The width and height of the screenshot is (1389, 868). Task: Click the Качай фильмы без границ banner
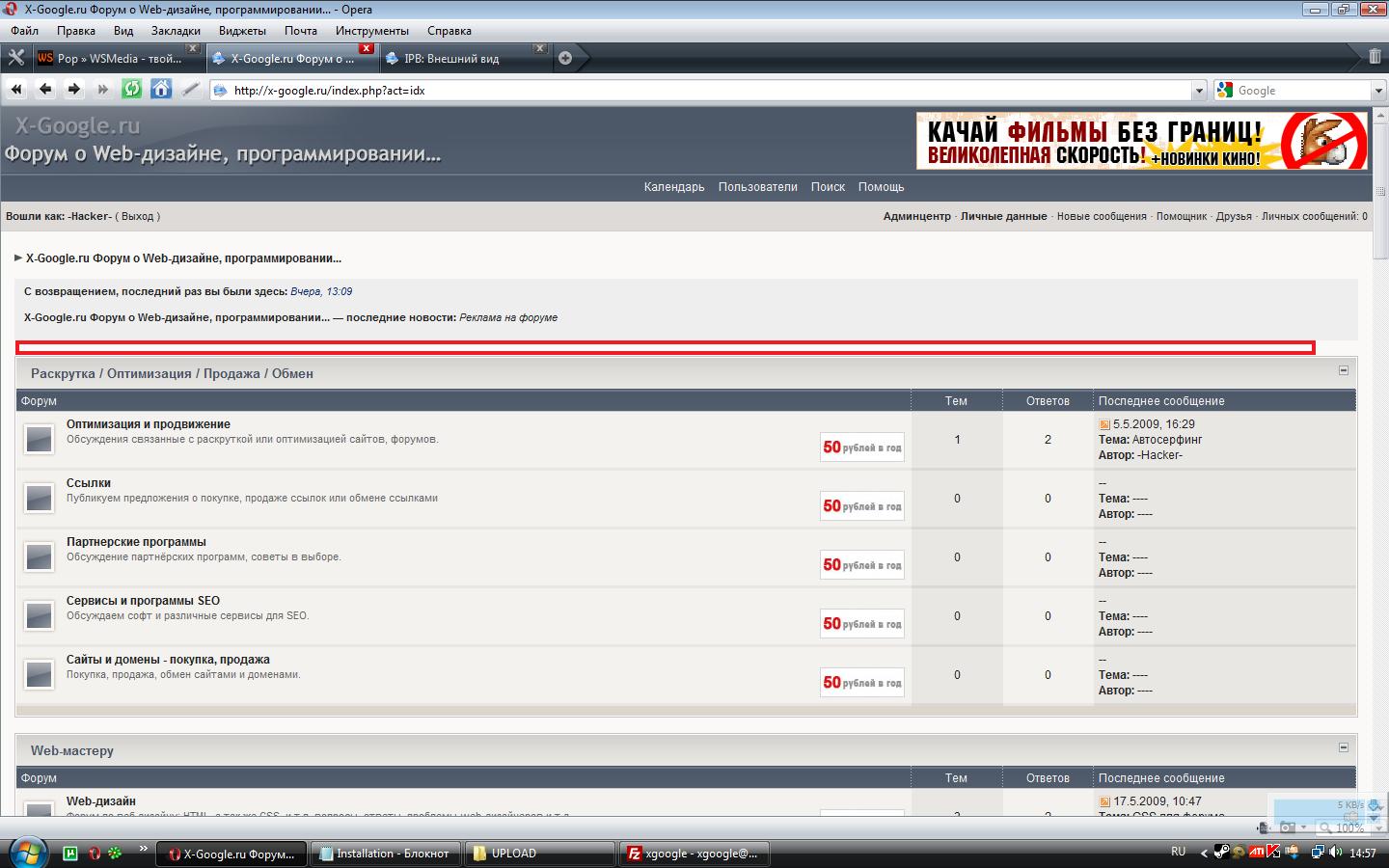[x=1142, y=141]
